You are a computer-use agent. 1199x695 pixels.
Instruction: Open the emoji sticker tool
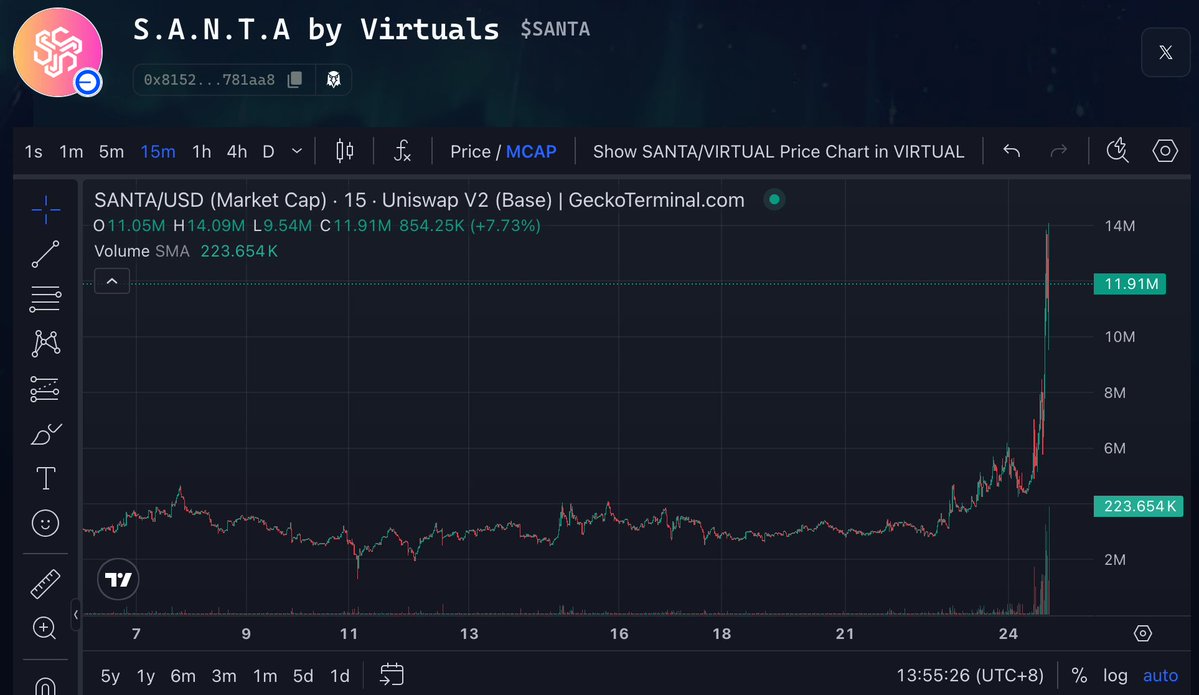[x=45, y=522]
